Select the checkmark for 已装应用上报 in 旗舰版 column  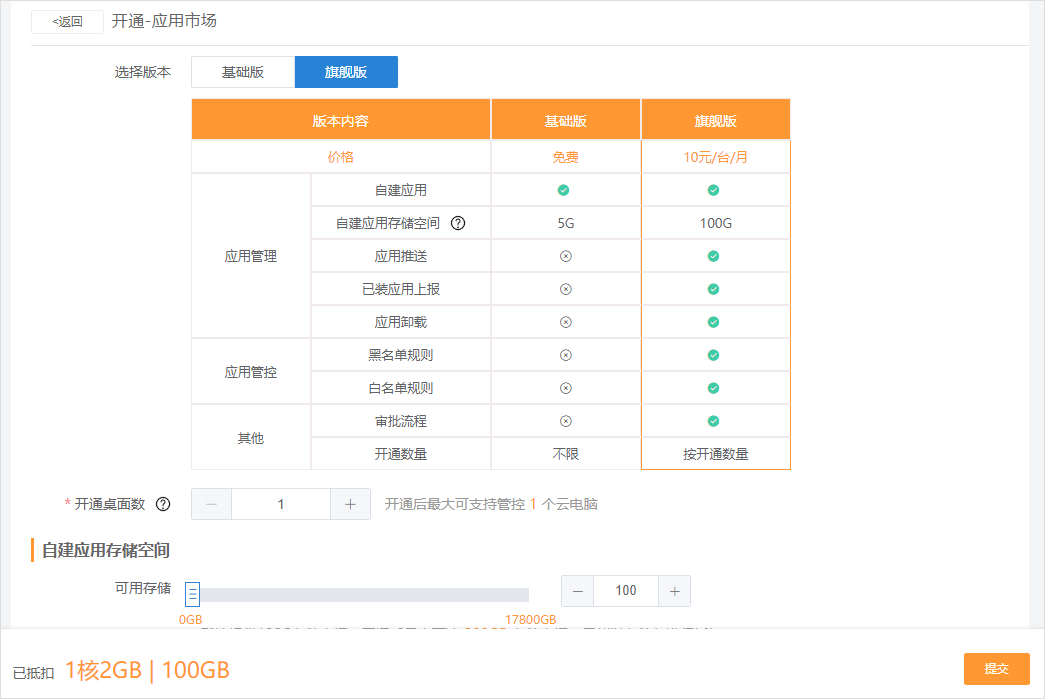pyautogui.click(x=714, y=289)
